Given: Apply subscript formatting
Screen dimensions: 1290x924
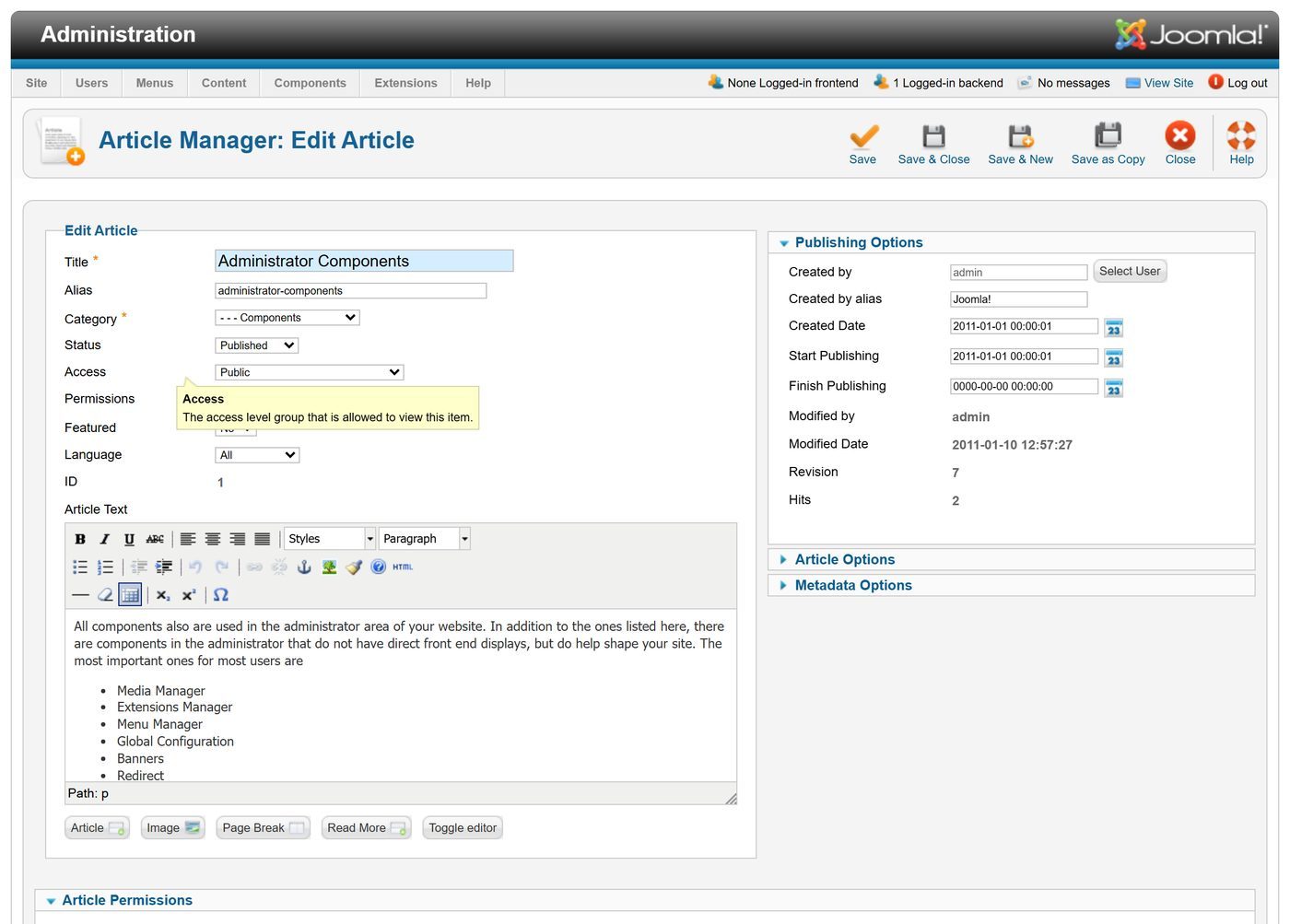Looking at the screenshot, I should point(163,595).
